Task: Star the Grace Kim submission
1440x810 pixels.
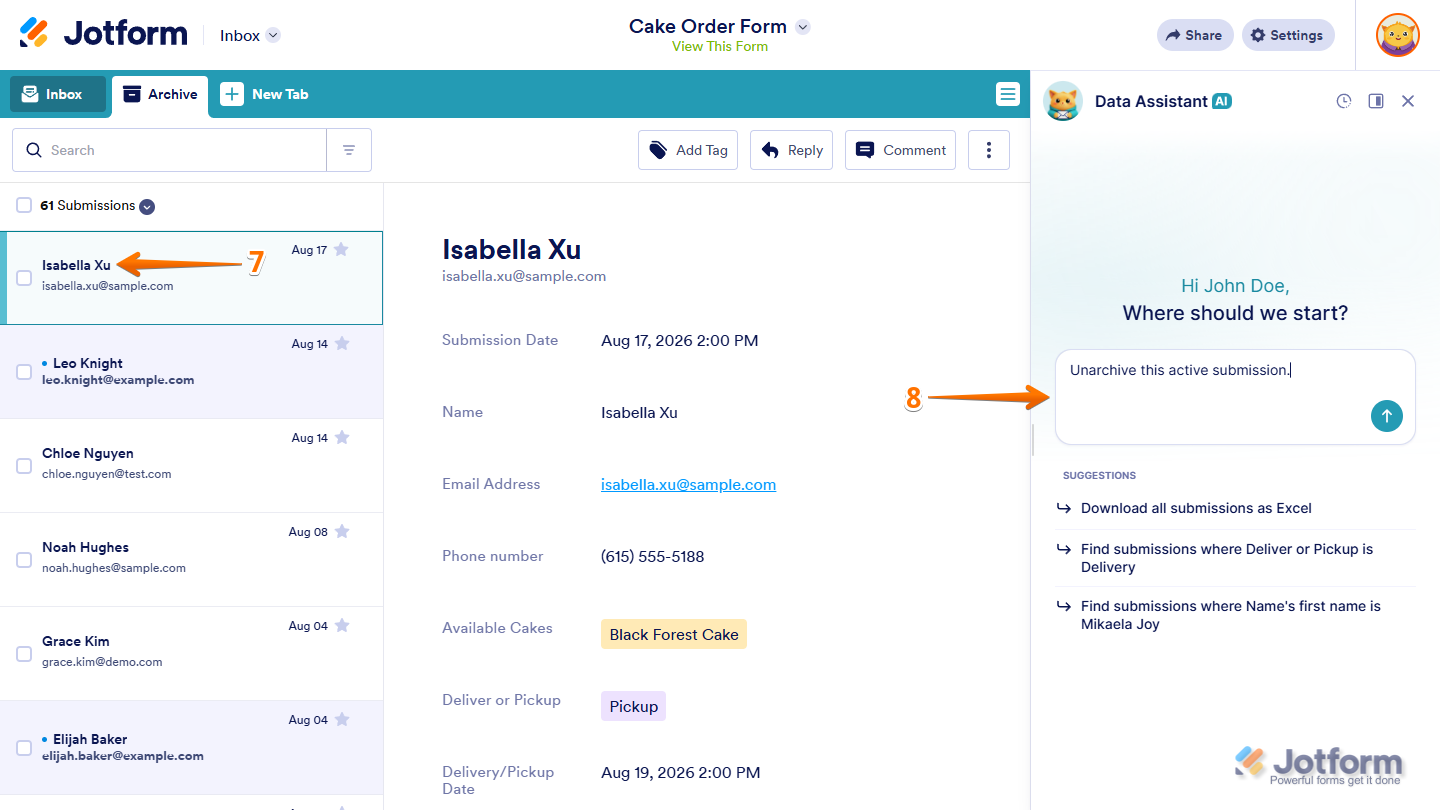Action: tap(341, 625)
